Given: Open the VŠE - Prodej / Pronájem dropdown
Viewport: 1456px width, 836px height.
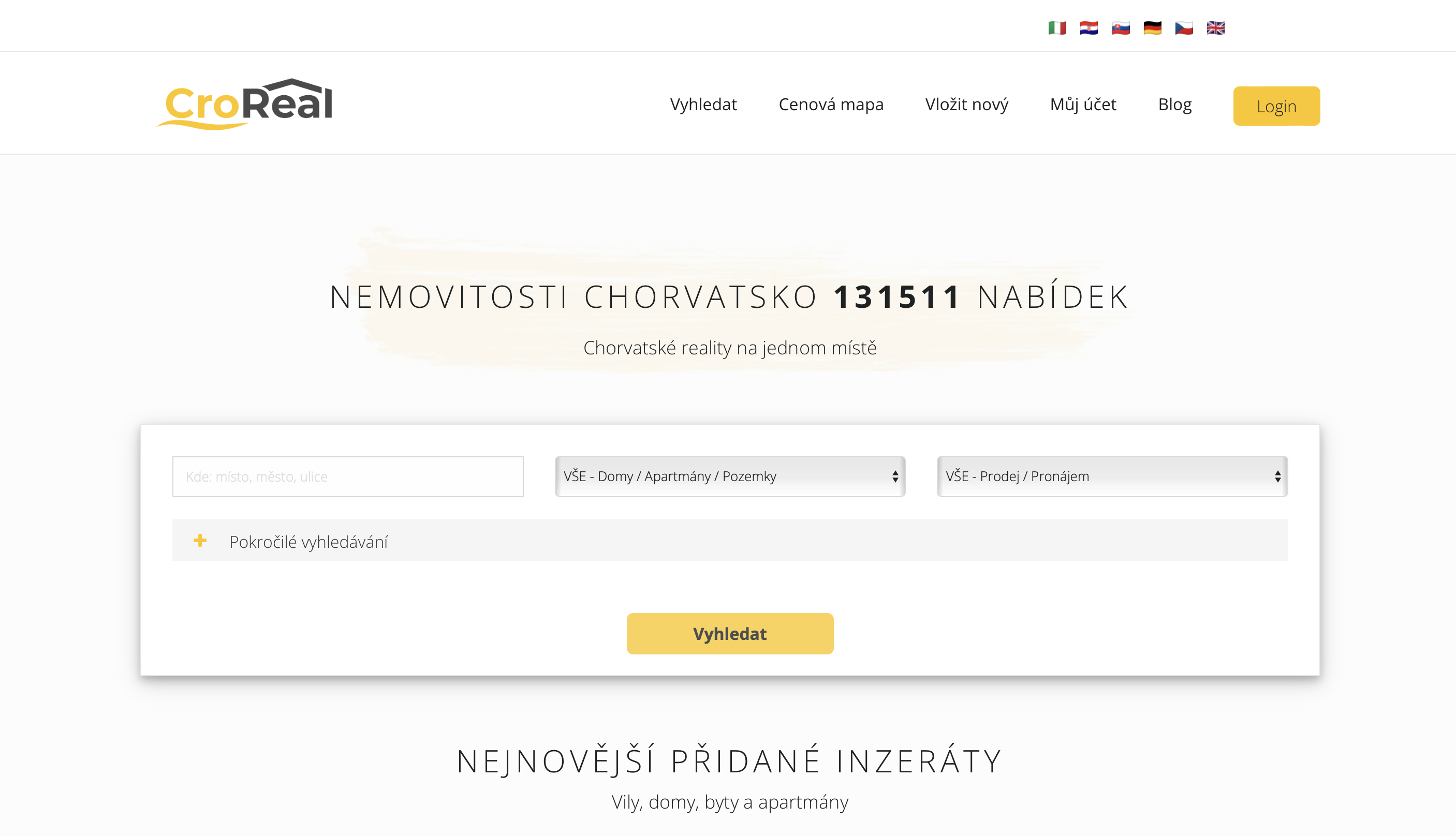Looking at the screenshot, I should point(1112,476).
